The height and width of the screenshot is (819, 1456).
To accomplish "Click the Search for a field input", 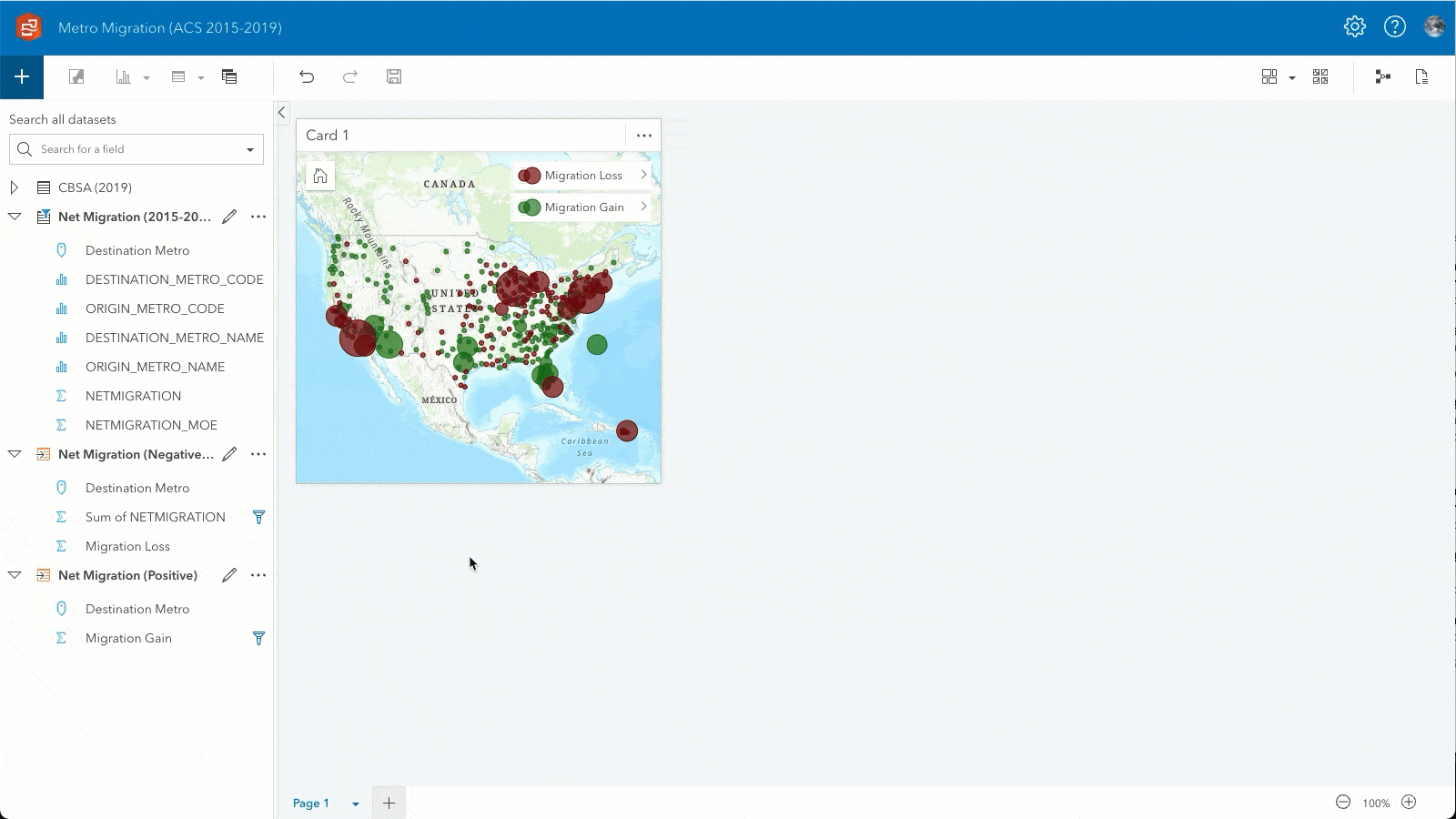I will (136, 149).
